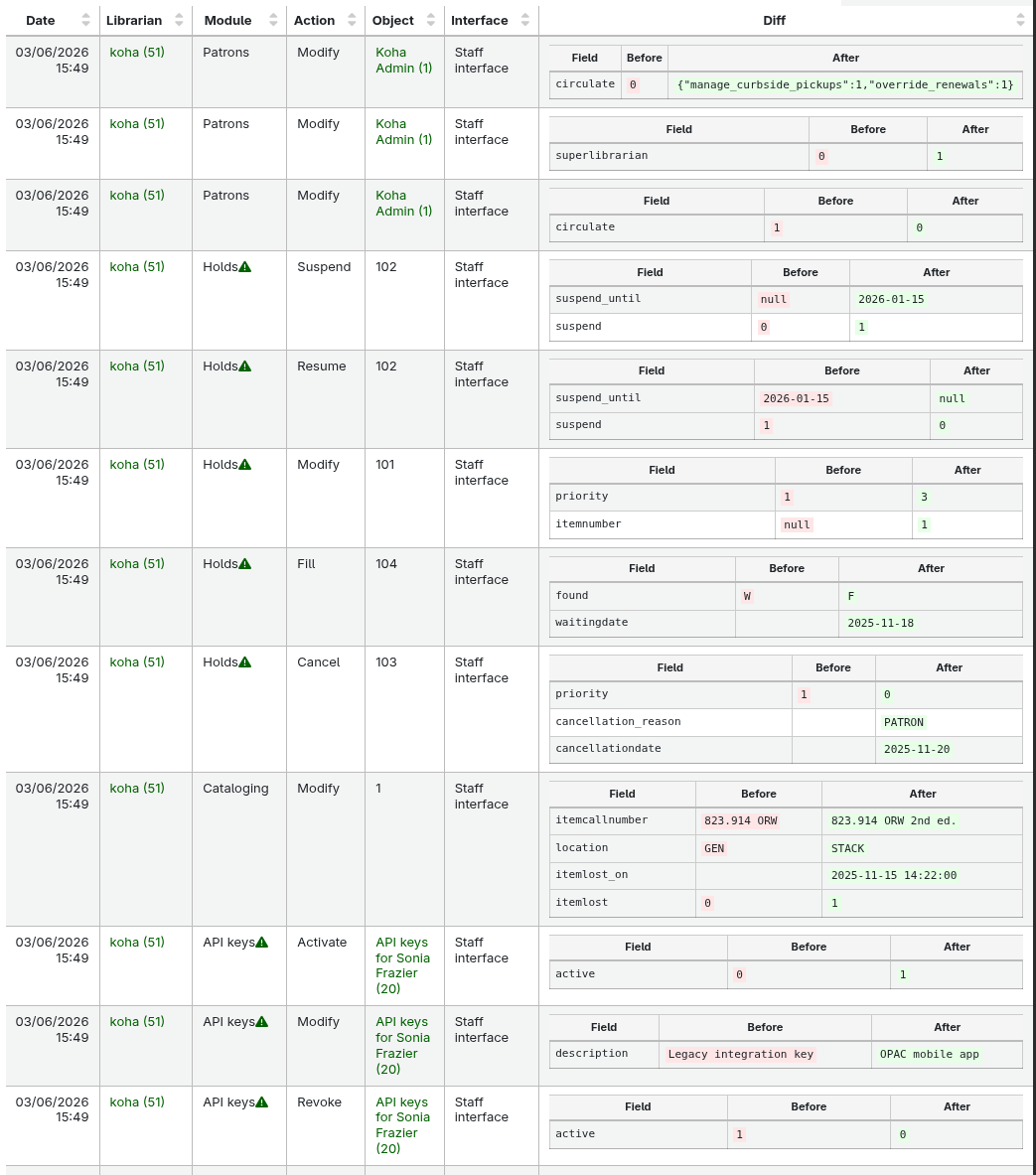Open Sonia Frazier API keys link in Activate row
The width and height of the screenshot is (1036, 1175).
click(402, 965)
